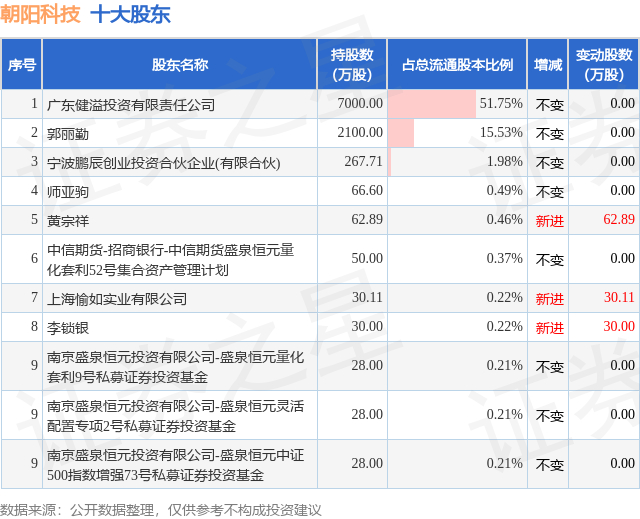This screenshot has height=519, width=640.
Task: Click 0.00 change in 宁波鹏辰 row
Action: click(x=622, y=162)
